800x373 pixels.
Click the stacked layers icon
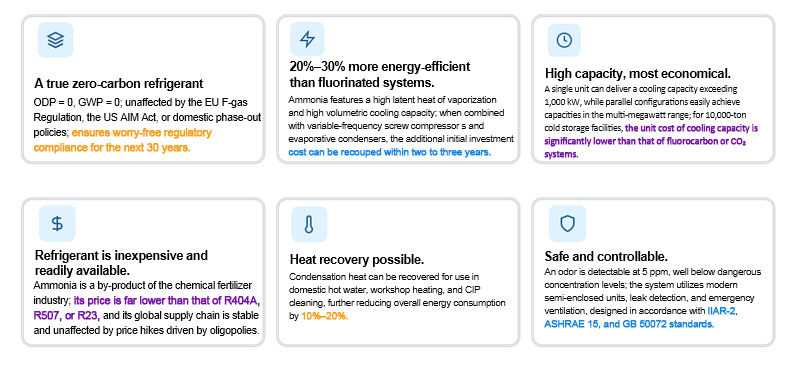point(55,40)
